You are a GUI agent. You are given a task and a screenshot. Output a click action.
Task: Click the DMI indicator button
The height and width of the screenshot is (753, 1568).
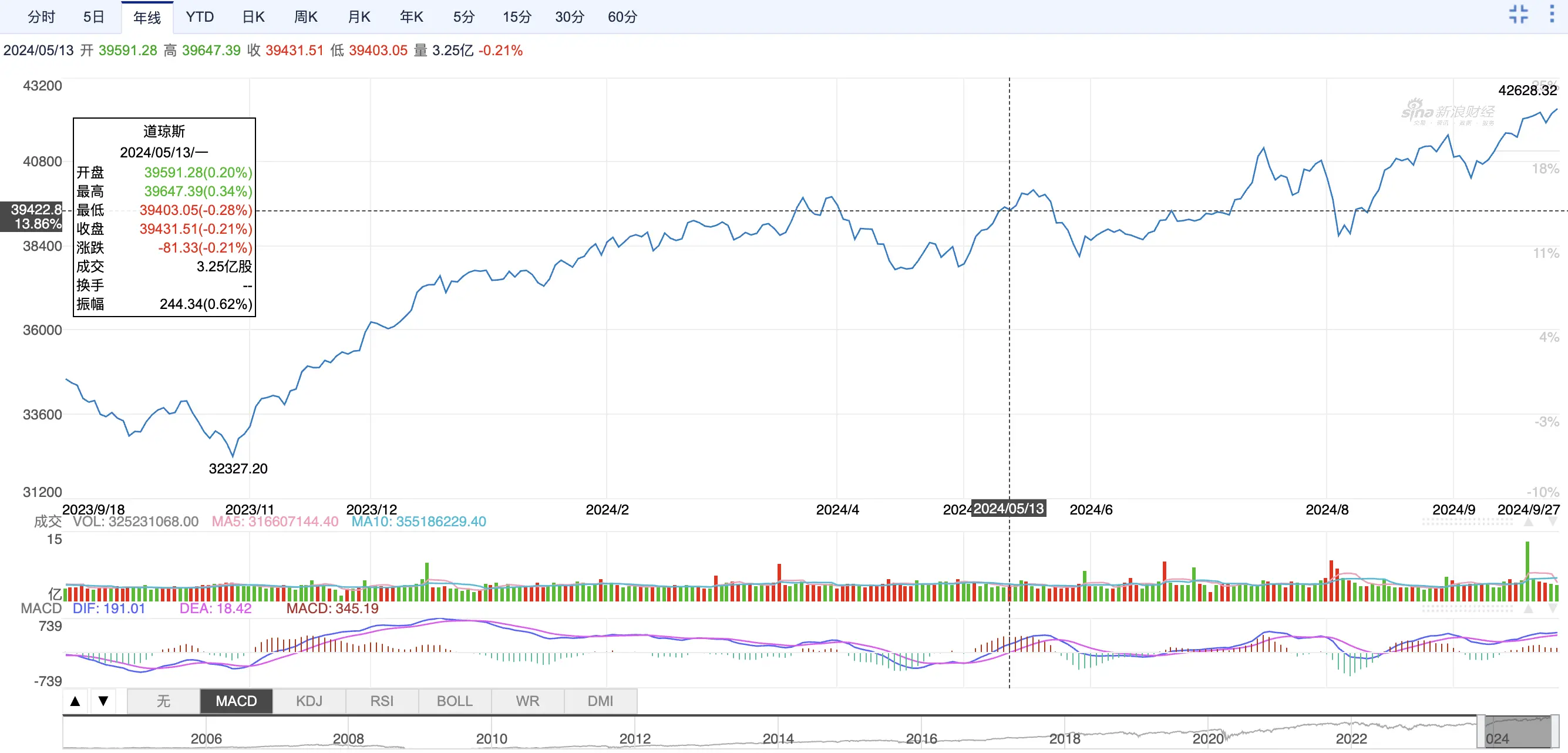600,701
